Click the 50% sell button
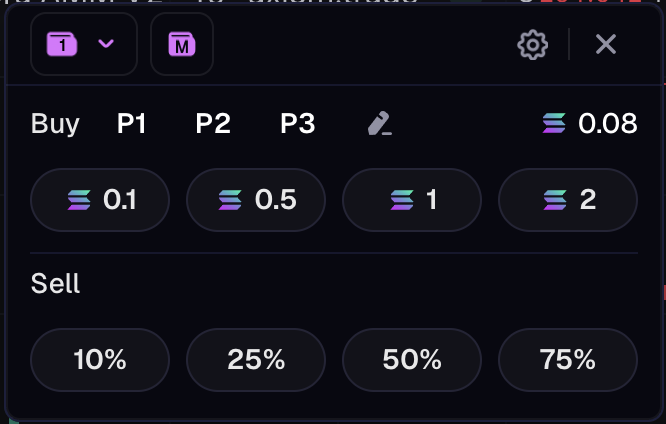 [x=412, y=360]
